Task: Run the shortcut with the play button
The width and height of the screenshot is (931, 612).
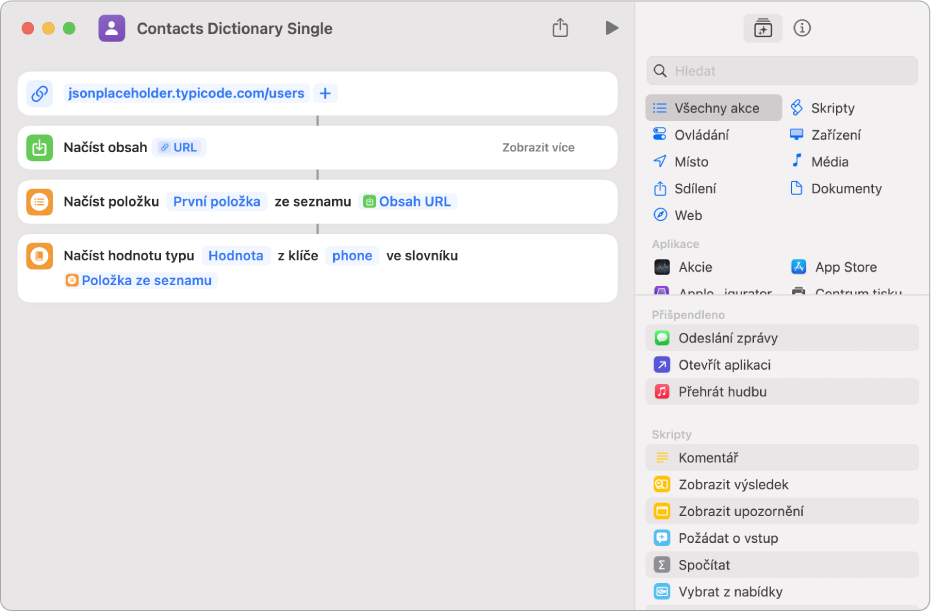Action: pos(612,28)
